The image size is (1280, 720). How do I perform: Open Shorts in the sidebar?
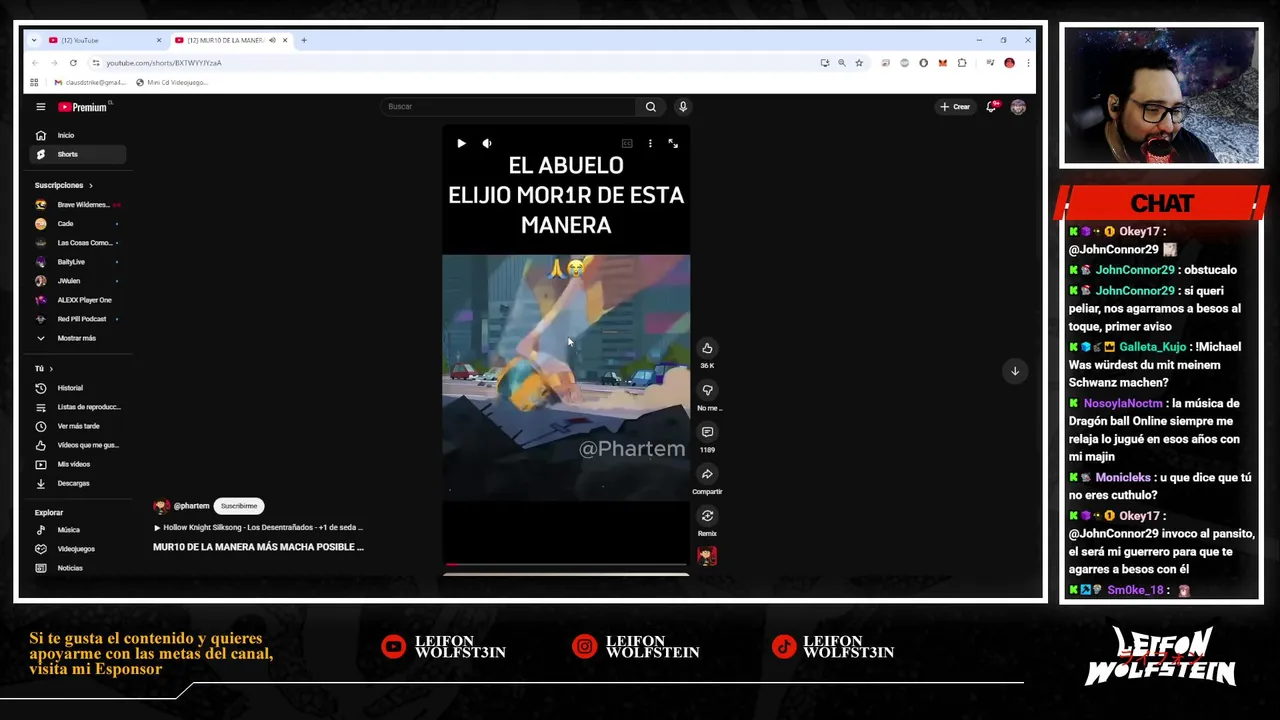pyautogui.click(x=78, y=154)
